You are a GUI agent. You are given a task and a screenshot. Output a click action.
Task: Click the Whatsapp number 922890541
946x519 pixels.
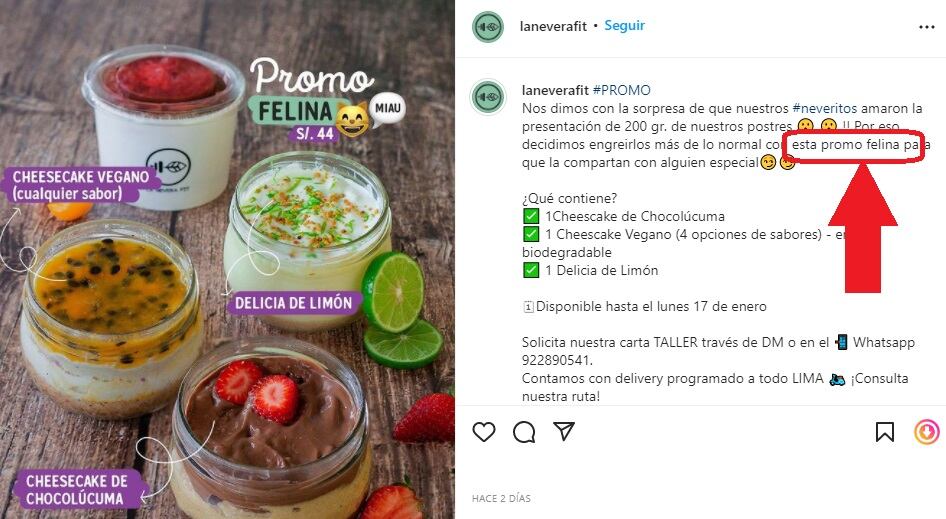pyautogui.click(x=557, y=360)
